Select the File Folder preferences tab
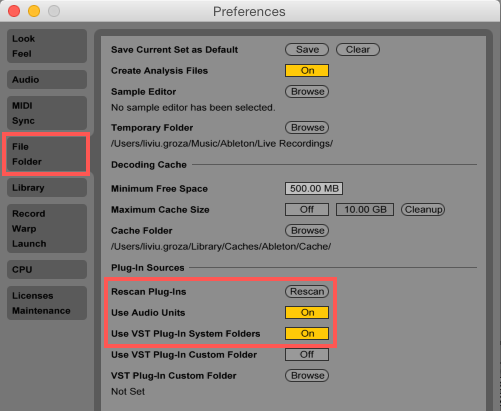 pyautogui.click(x=47, y=154)
